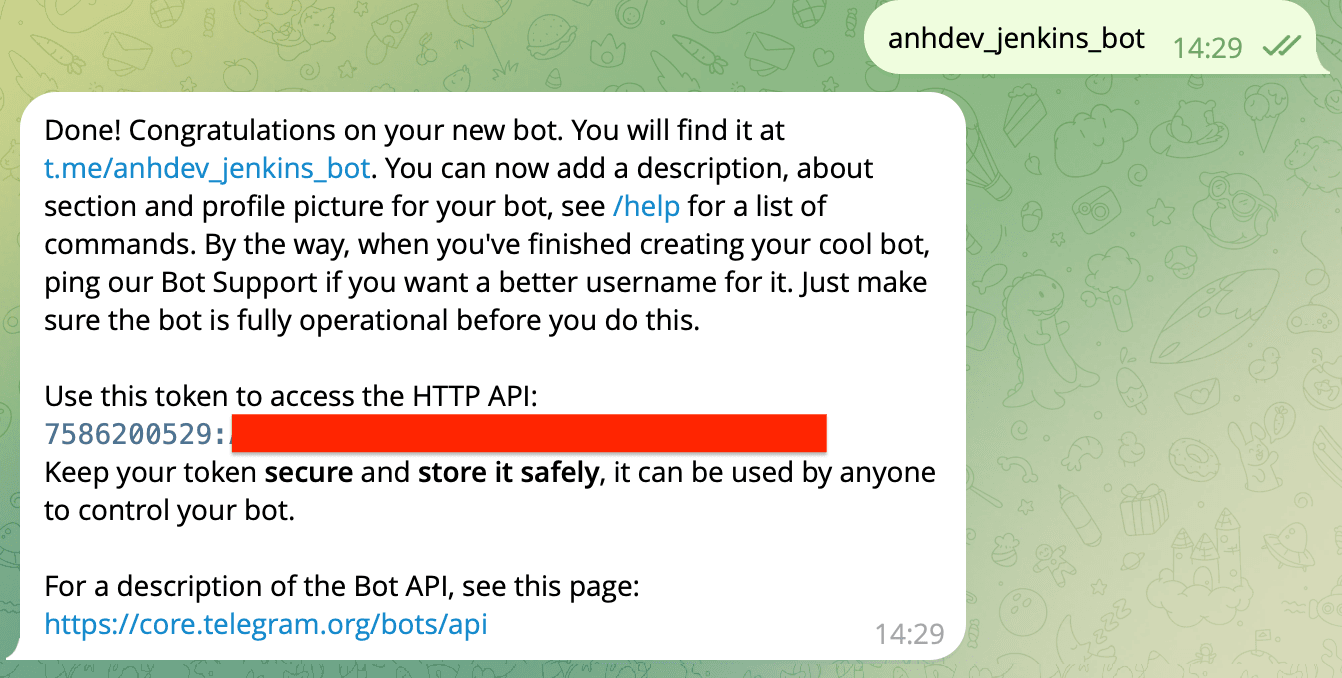Open the core.telegram.org/bots/api link
The width and height of the screenshot is (1342, 678).
pyautogui.click(x=266, y=624)
